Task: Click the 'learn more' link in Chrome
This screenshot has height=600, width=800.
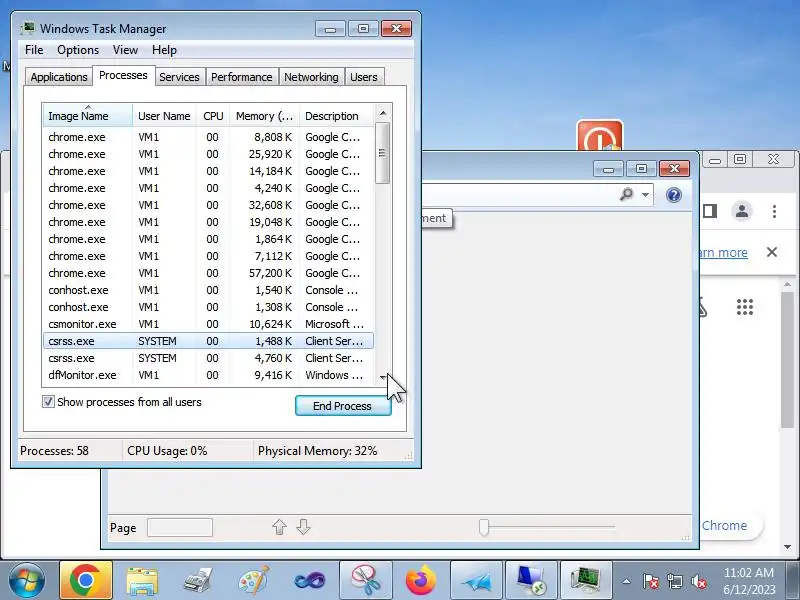Action: [x=723, y=253]
